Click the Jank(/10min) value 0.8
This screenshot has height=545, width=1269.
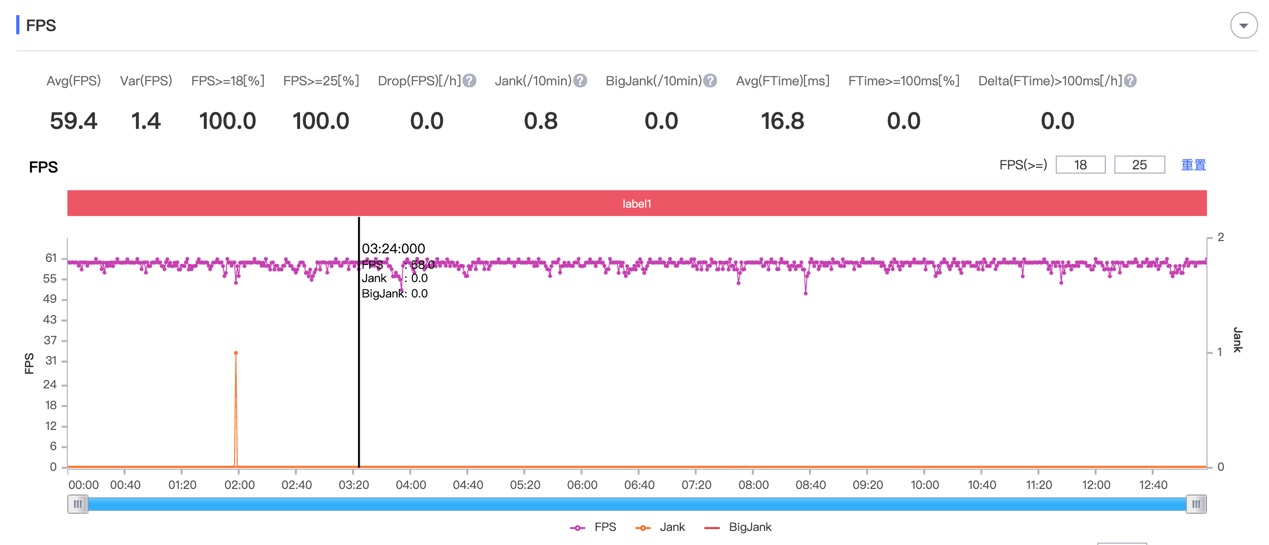coord(541,121)
